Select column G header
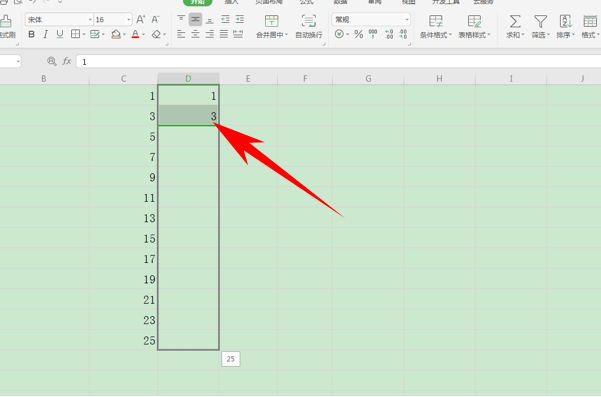 coord(368,79)
